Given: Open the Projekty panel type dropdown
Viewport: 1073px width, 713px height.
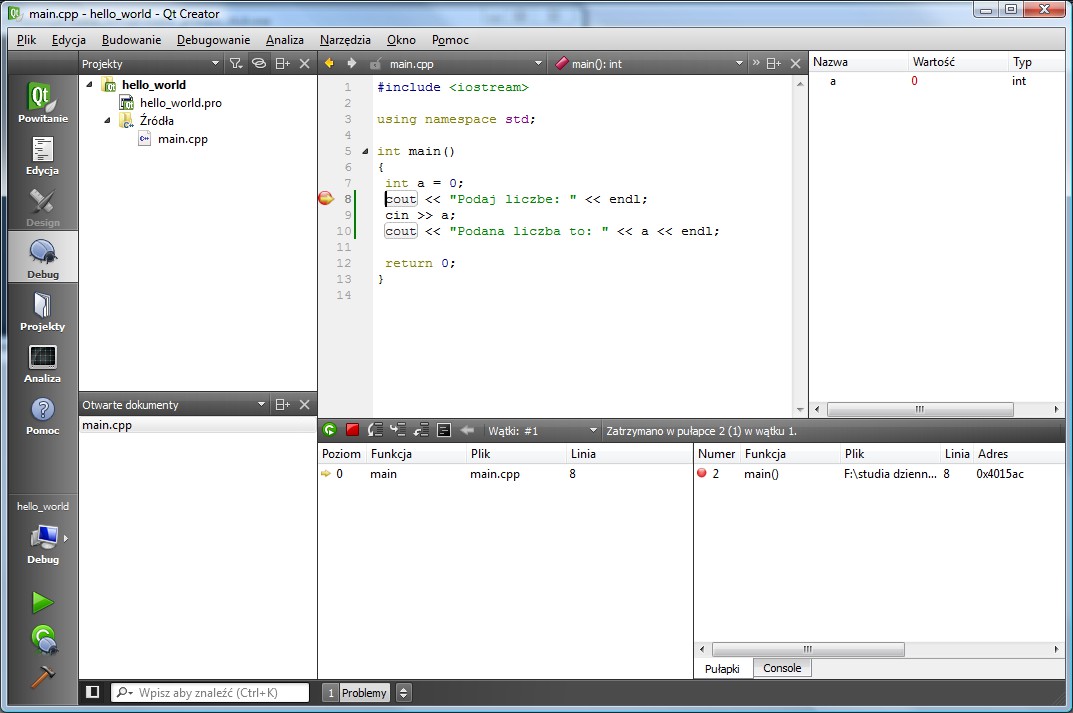Looking at the screenshot, I should click(150, 64).
